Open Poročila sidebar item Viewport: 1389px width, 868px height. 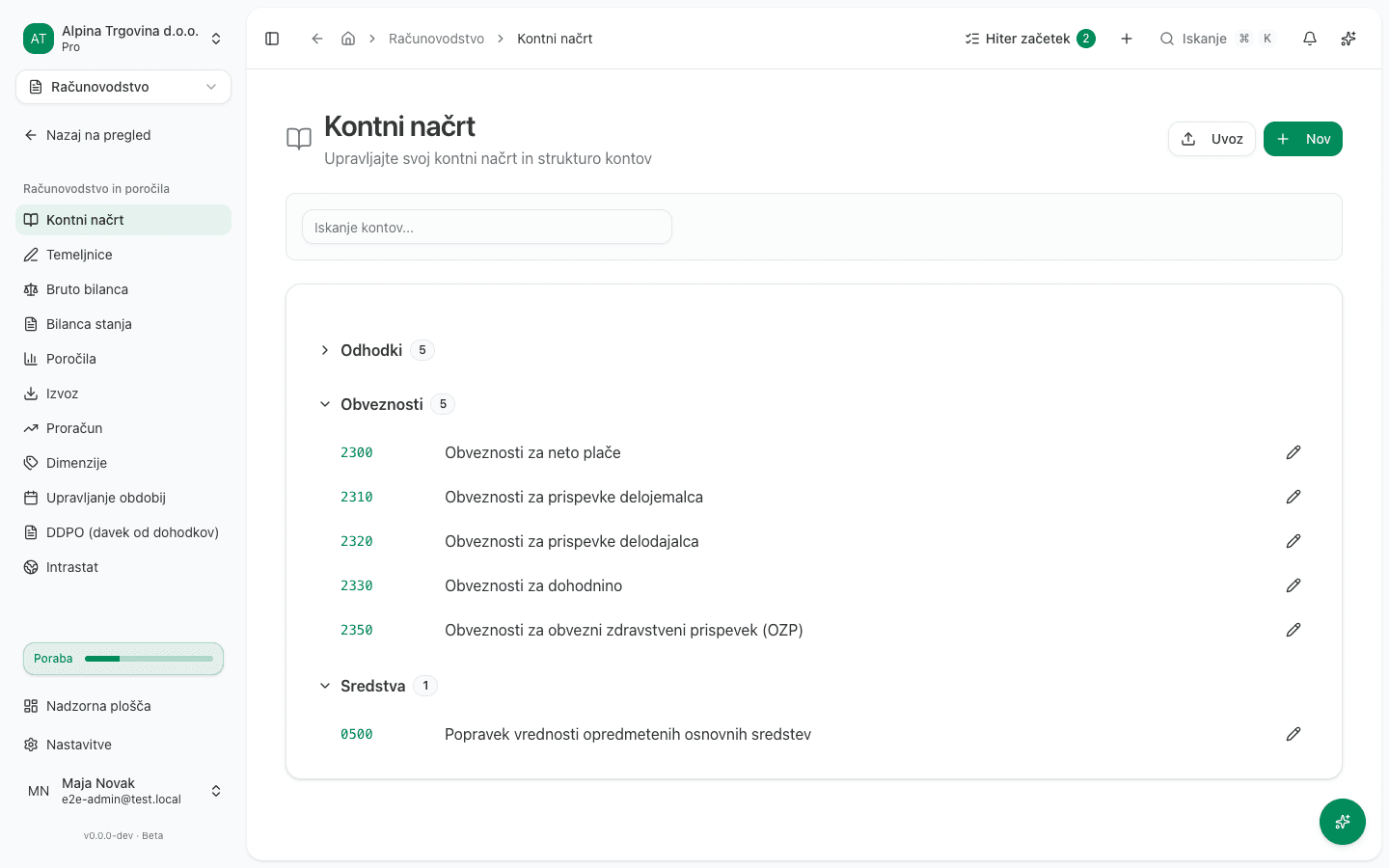coord(123,359)
